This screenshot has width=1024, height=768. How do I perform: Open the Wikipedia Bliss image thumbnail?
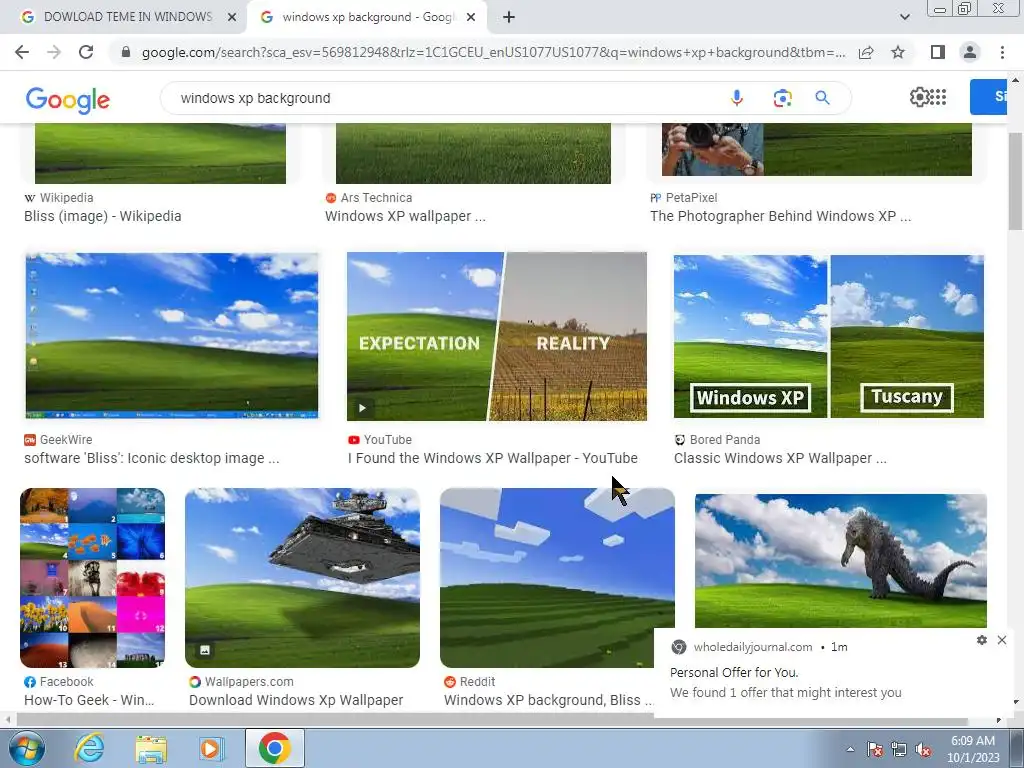160,153
